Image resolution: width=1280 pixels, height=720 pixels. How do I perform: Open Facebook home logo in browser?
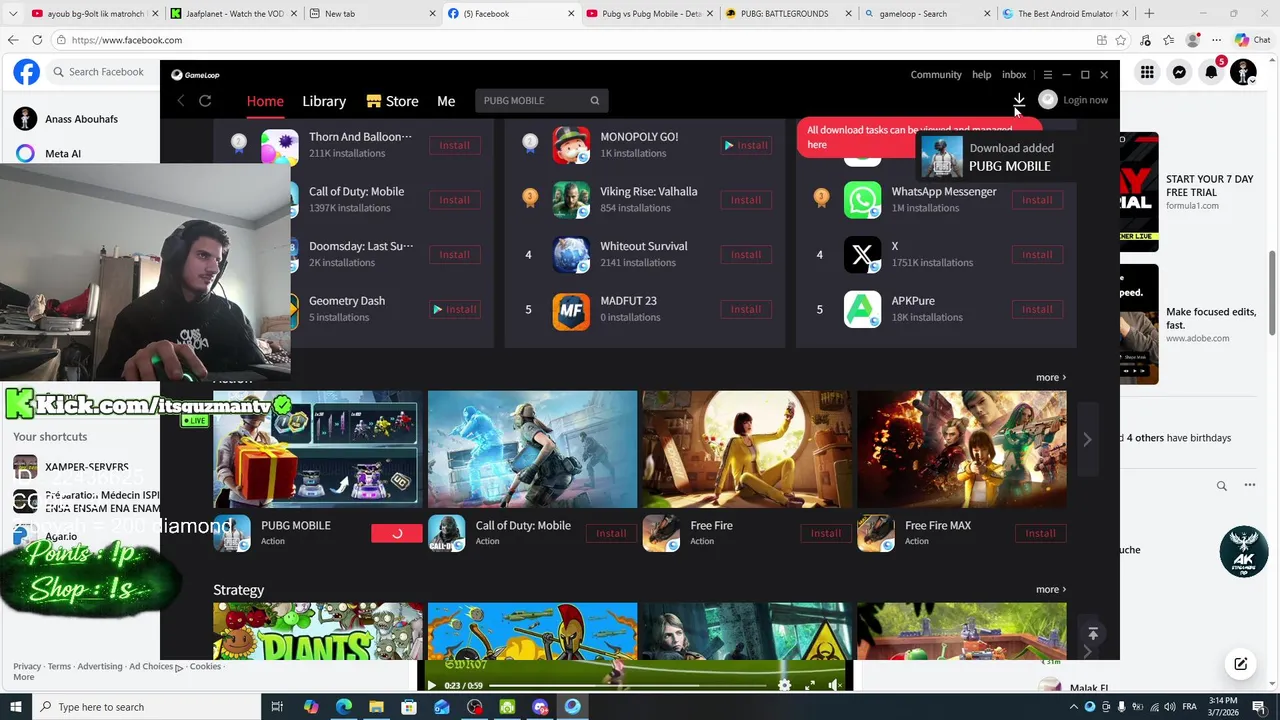[27, 72]
